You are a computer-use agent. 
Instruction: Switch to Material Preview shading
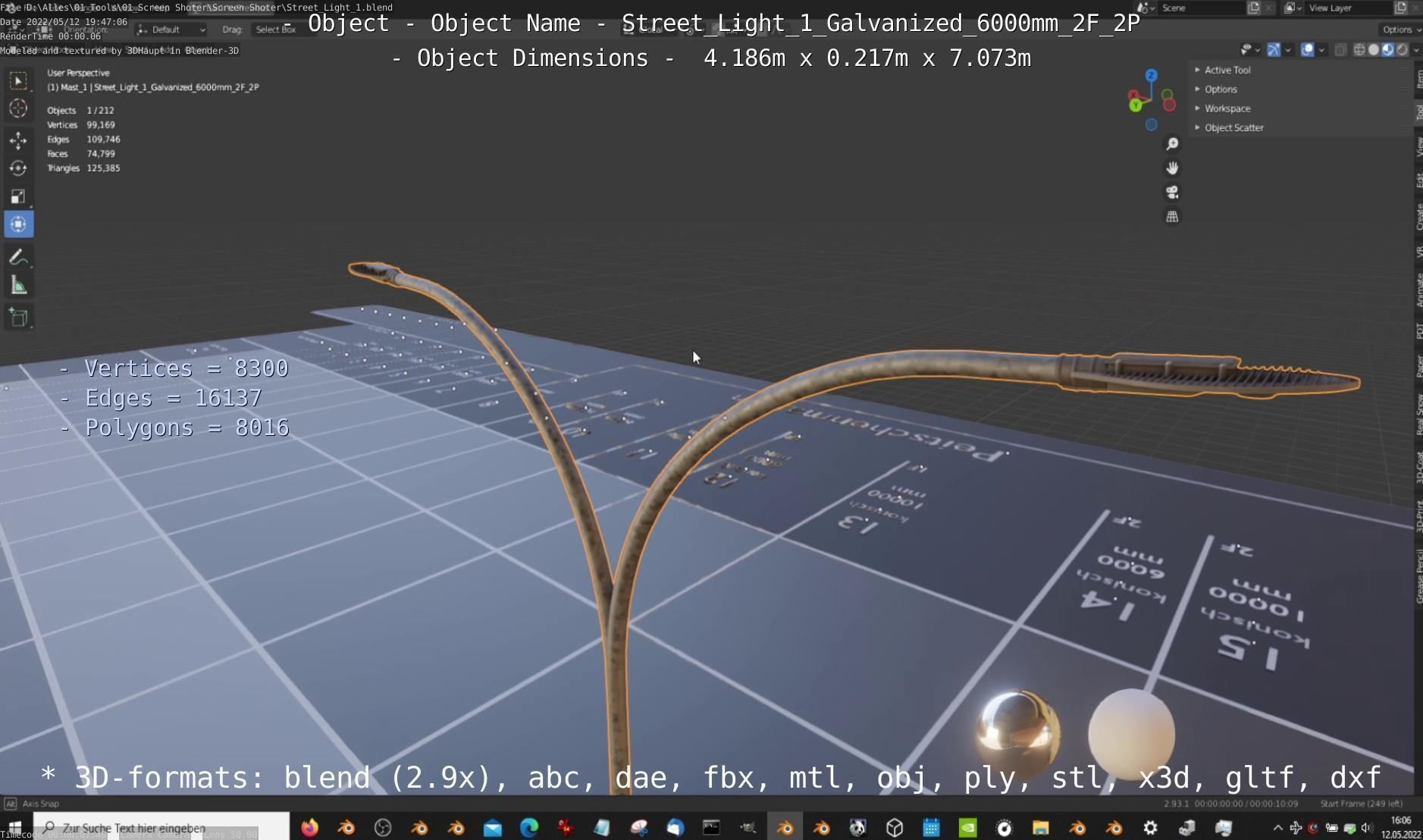click(x=1388, y=50)
